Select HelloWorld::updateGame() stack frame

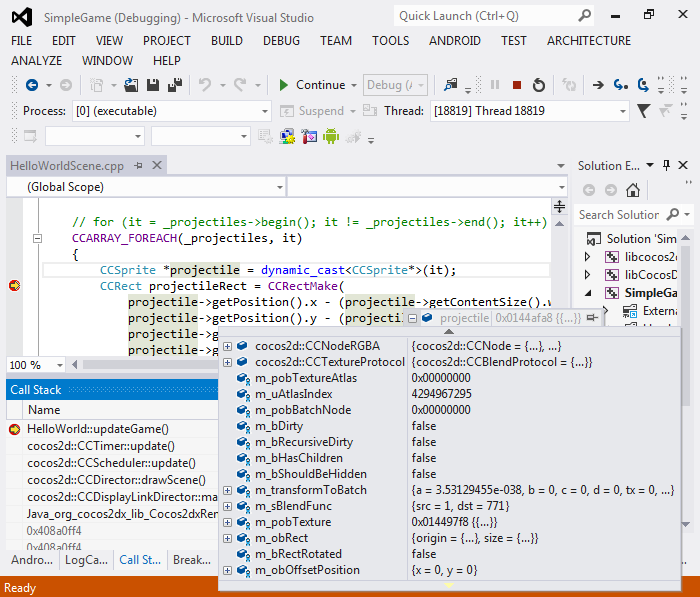tap(98, 429)
